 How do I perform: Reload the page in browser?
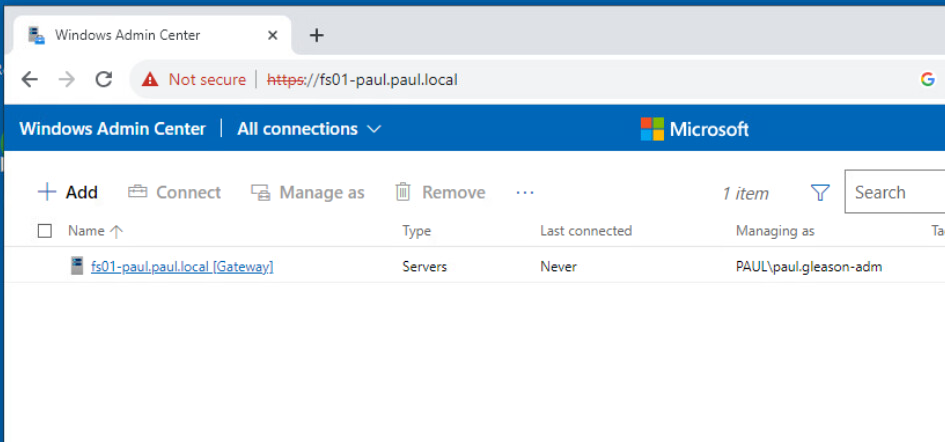pos(103,79)
